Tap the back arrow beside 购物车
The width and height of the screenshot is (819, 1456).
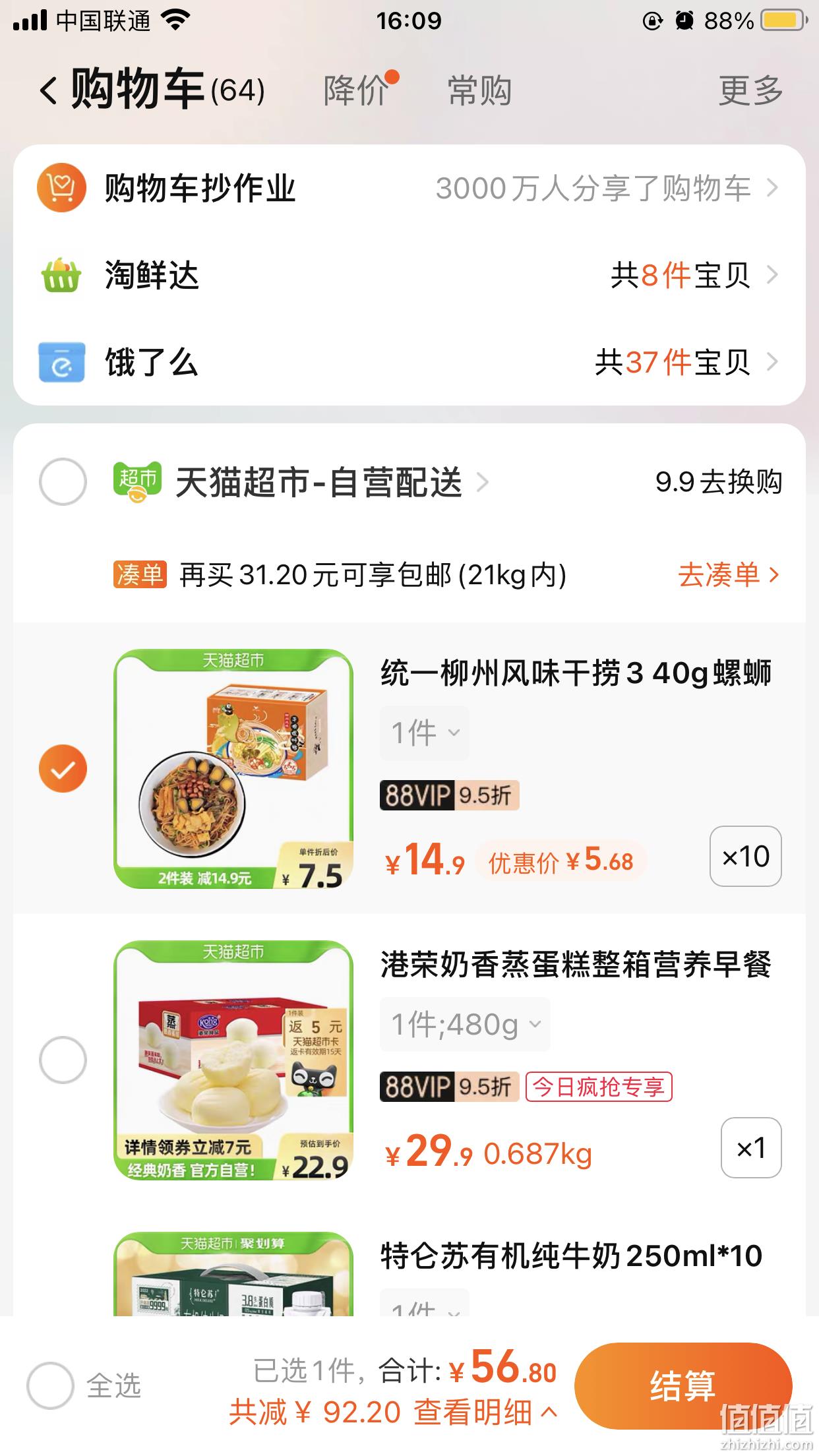49,90
